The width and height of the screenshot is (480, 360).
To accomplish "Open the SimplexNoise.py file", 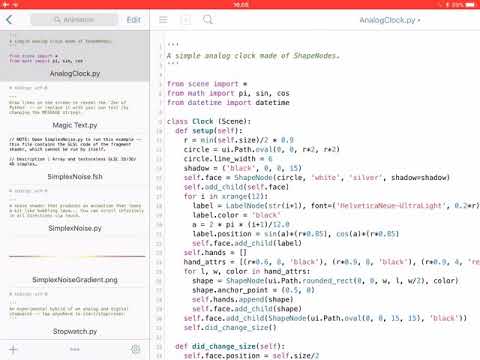I will pos(75,210).
